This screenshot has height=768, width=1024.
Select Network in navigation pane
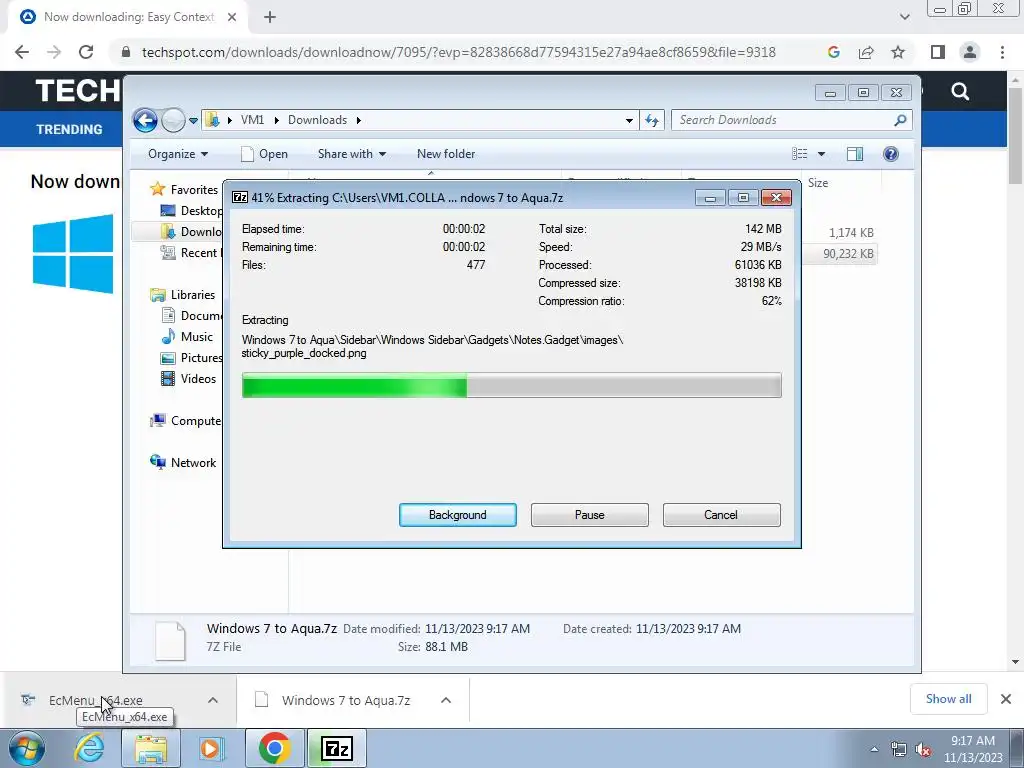193,463
